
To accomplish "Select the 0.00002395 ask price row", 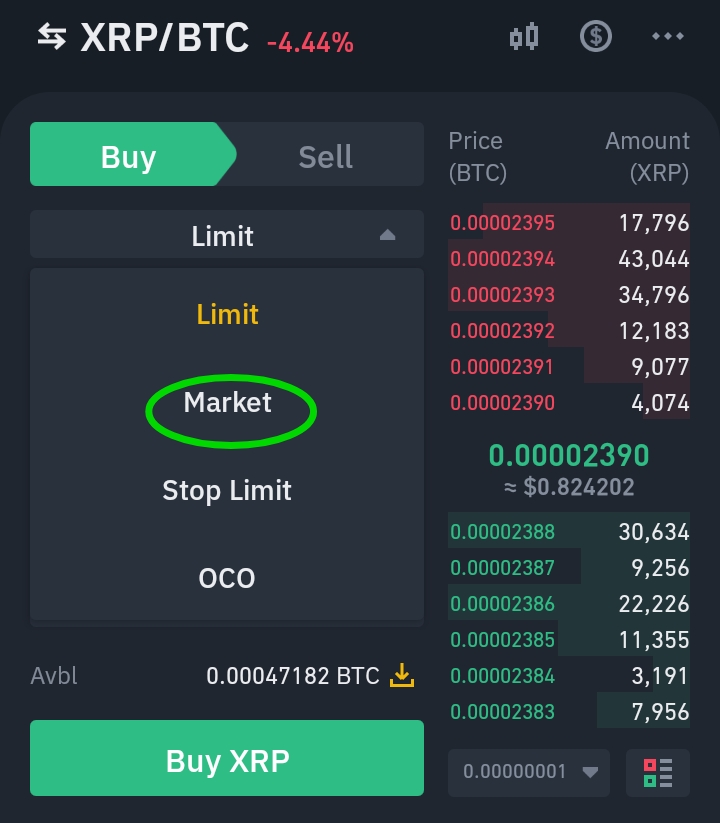I will [569, 223].
